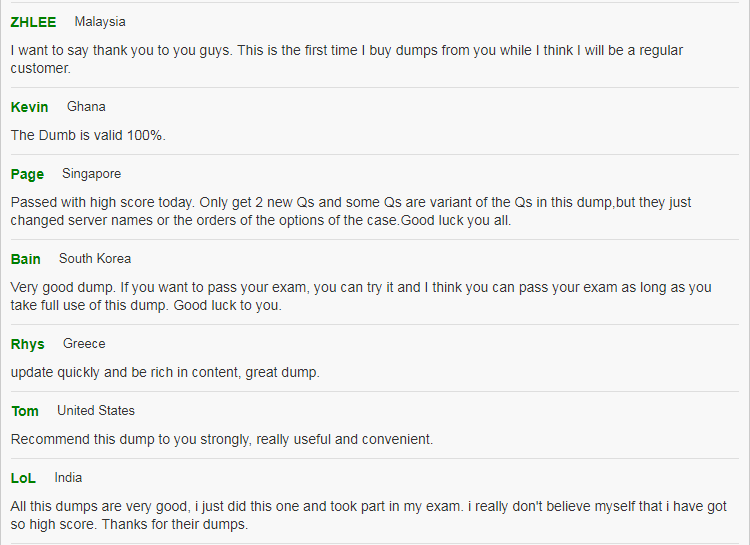Click 'The Dumb is valid 100%' review text
This screenshot has width=750, height=545.
point(88,135)
